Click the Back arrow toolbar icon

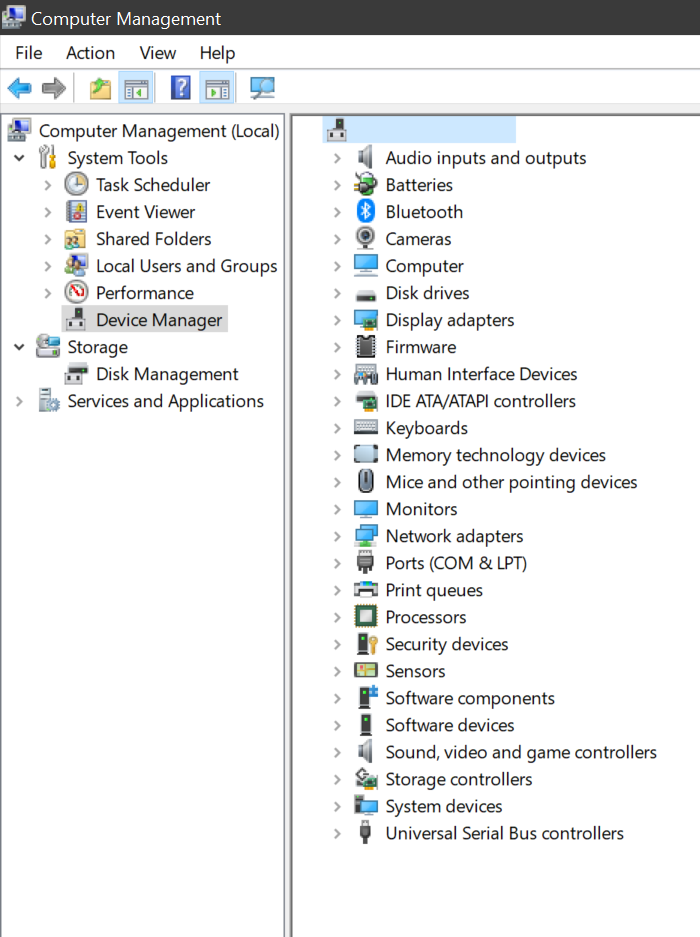tap(20, 88)
